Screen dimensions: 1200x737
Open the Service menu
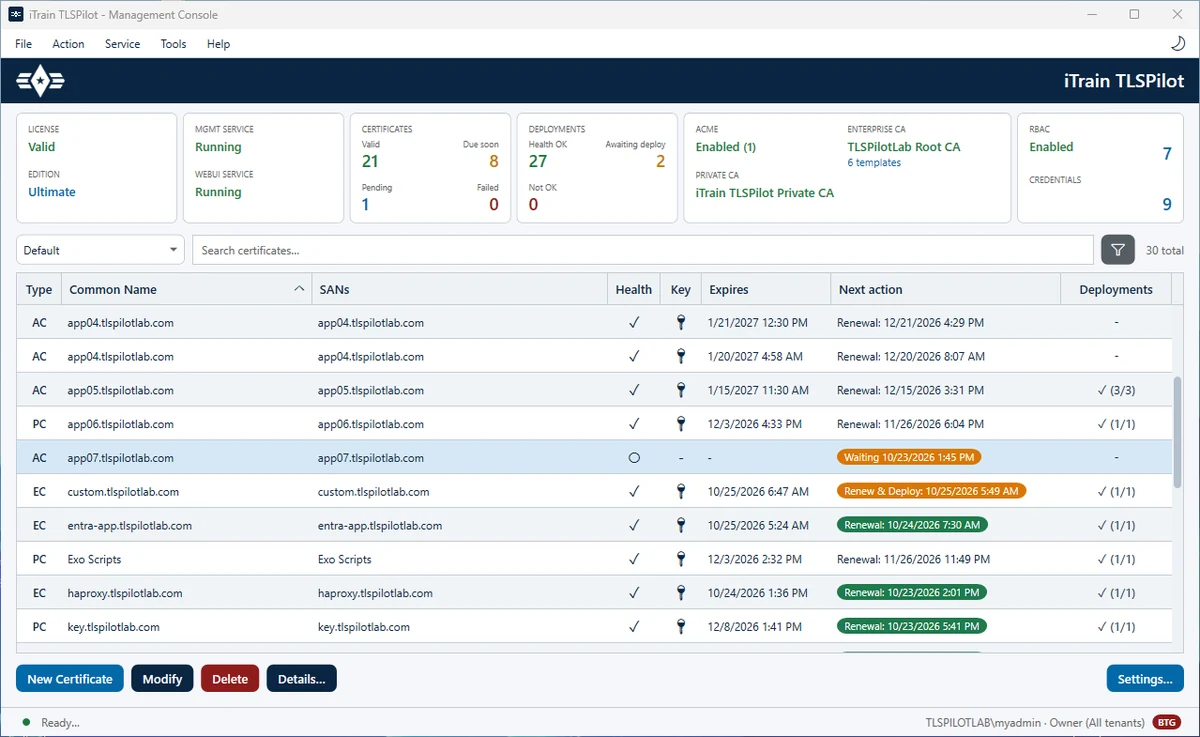[x=122, y=44]
